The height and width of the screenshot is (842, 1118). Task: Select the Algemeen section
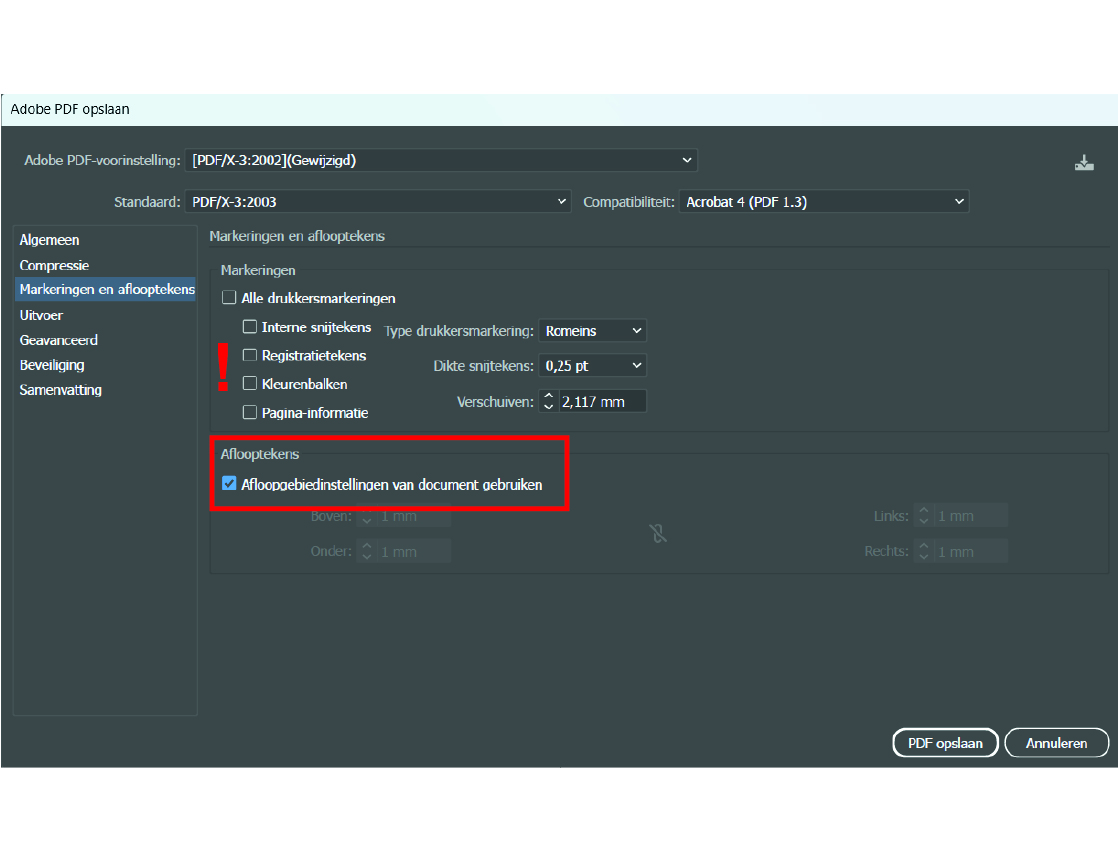pyautogui.click(x=49, y=240)
